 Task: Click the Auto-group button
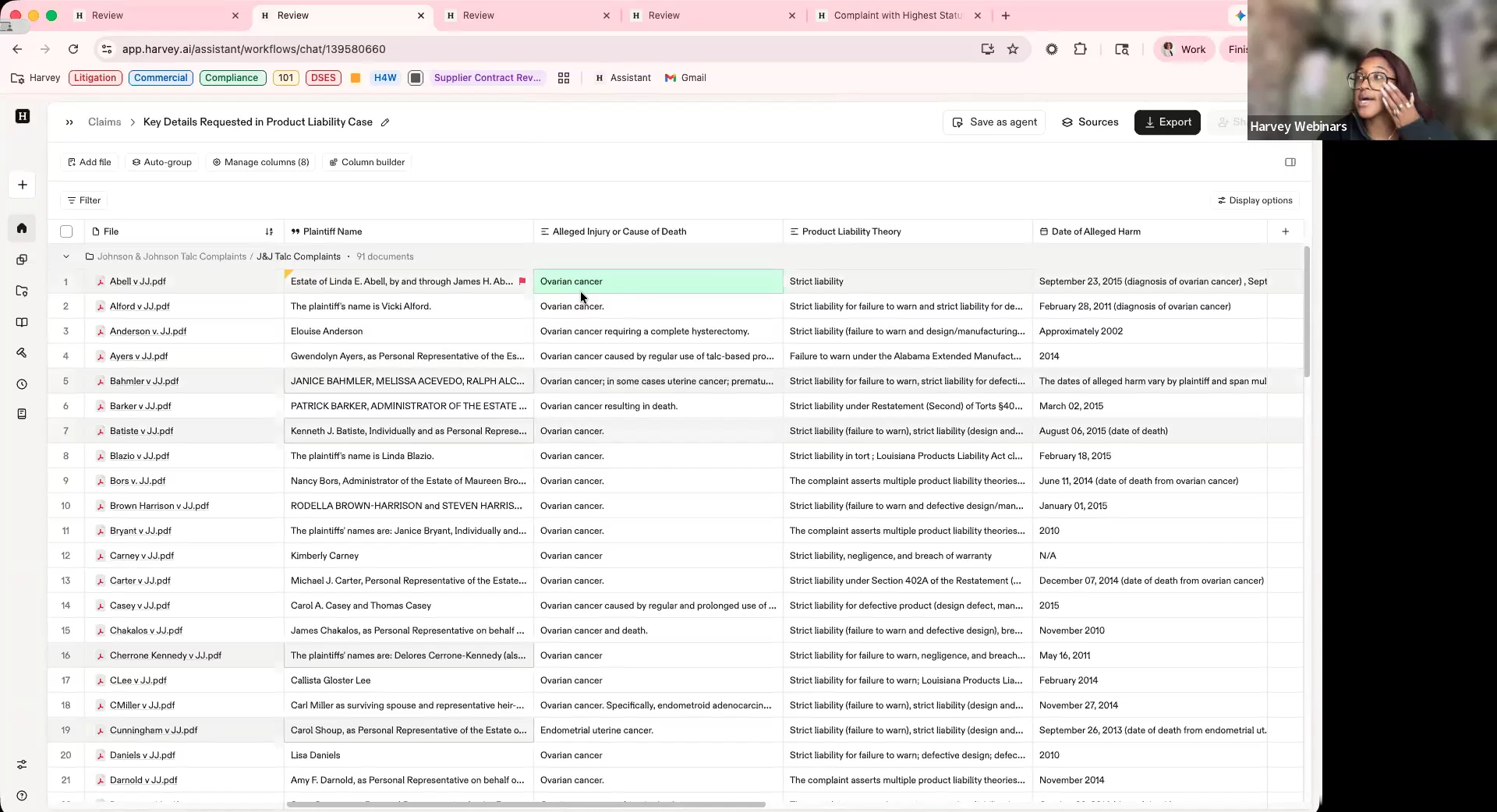[x=161, y=162]
